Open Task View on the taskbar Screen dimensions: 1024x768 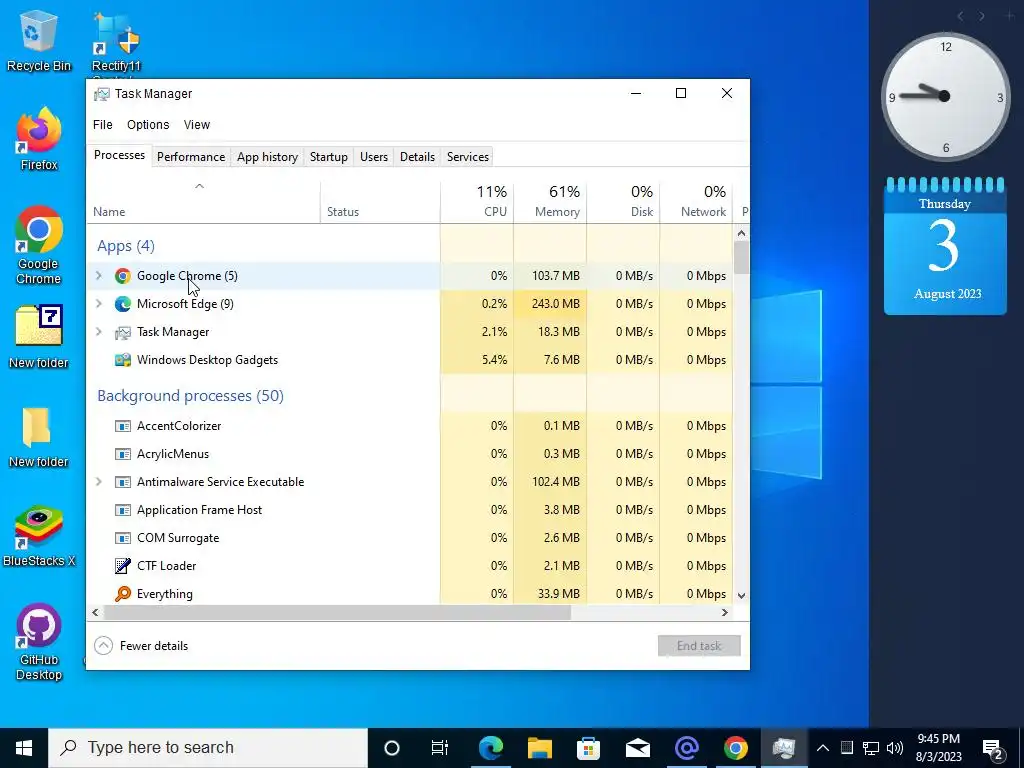tap(440, 748)
